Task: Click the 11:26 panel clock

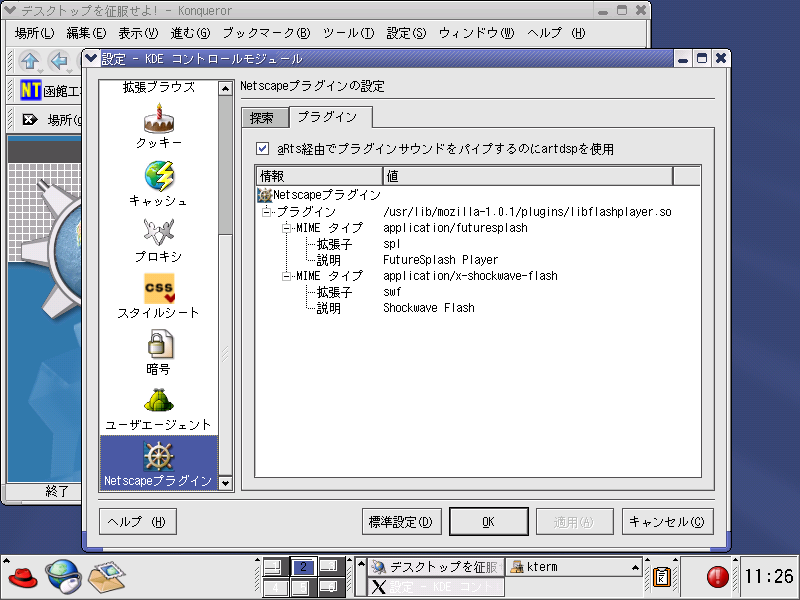Action: 768,577
